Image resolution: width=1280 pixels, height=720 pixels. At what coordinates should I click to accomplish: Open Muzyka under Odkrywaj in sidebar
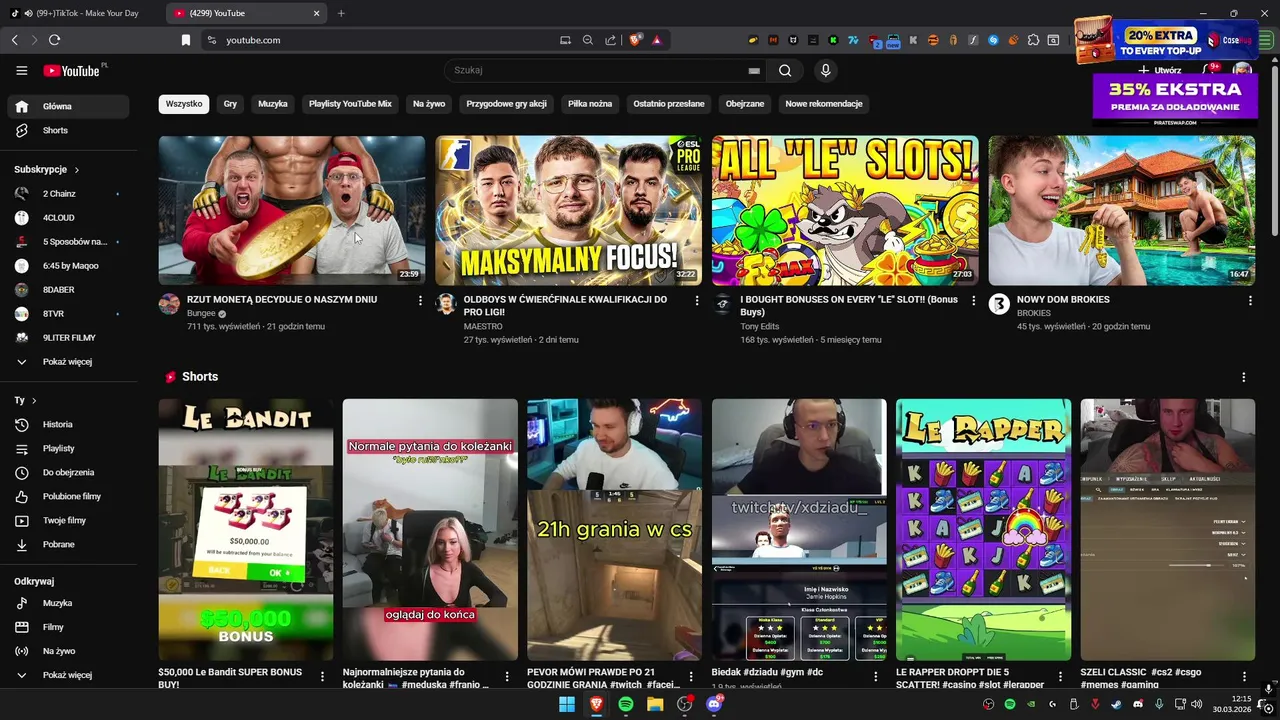(x=68, y=603)
